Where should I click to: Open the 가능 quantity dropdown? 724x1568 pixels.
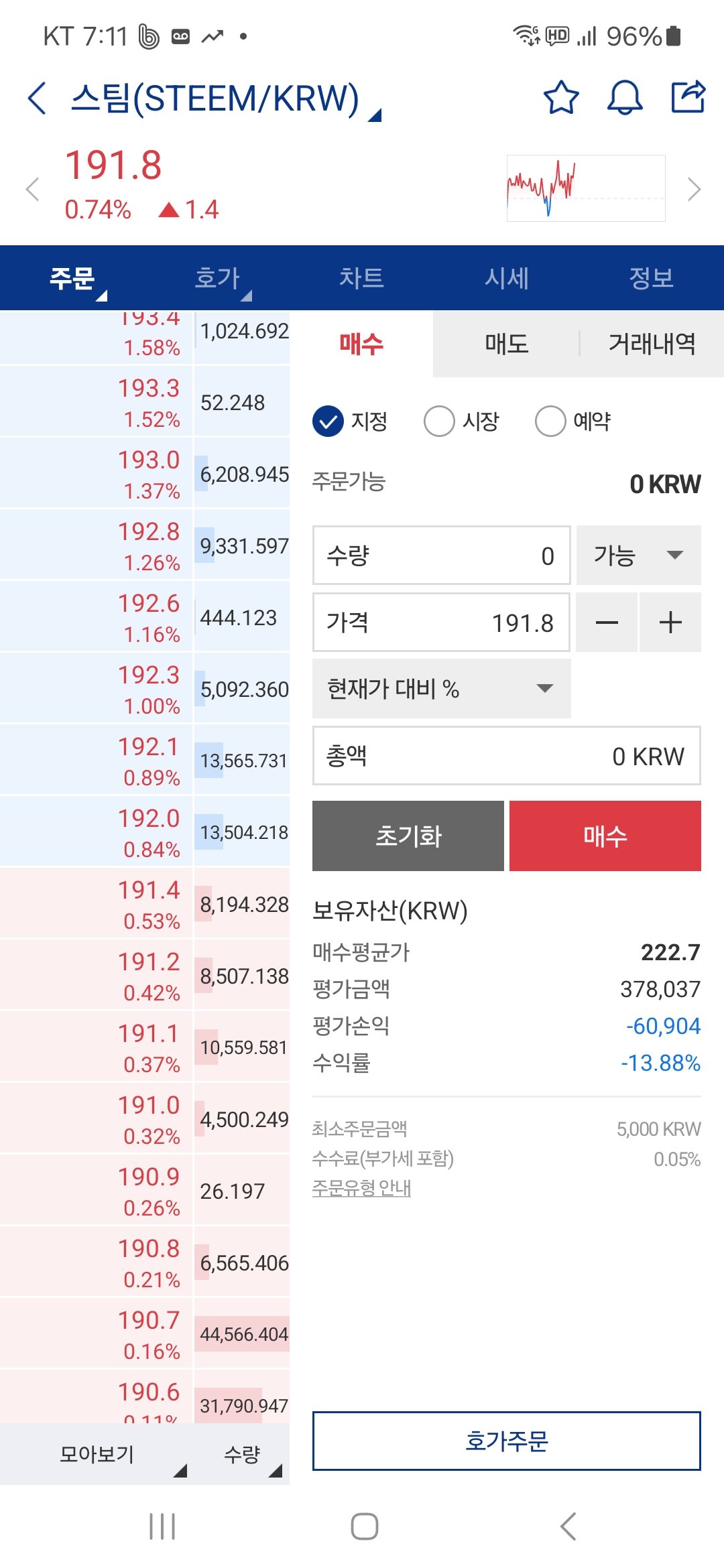pos(639,555)
